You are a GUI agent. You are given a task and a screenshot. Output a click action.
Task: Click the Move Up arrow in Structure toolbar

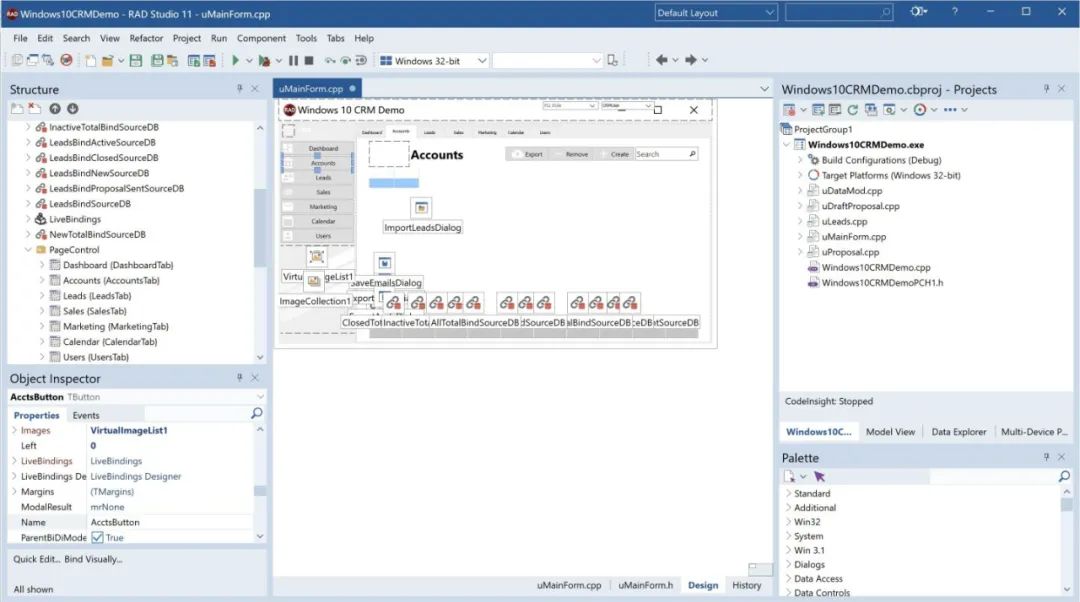click(54, 109)
